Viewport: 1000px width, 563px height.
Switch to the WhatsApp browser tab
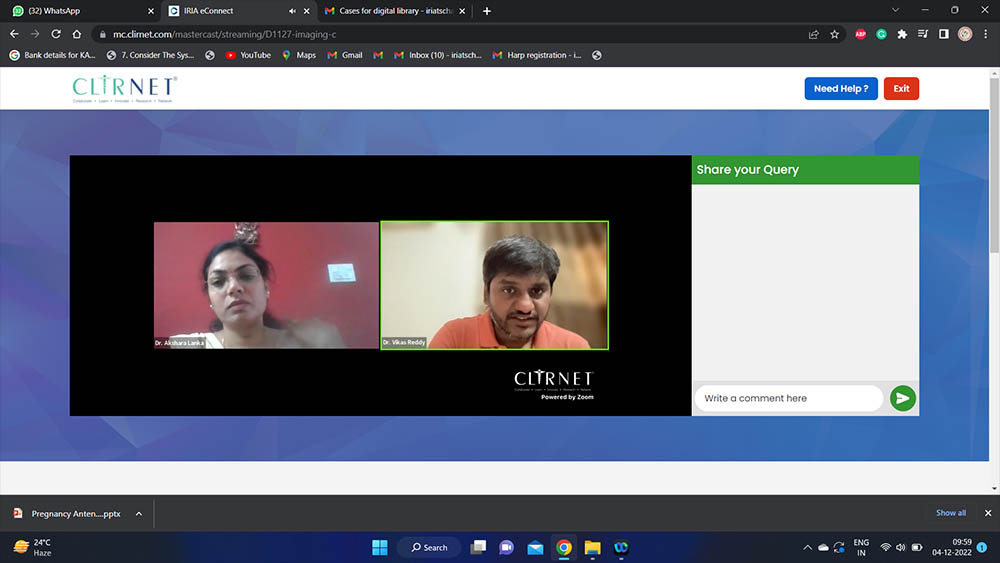(80, 11)
